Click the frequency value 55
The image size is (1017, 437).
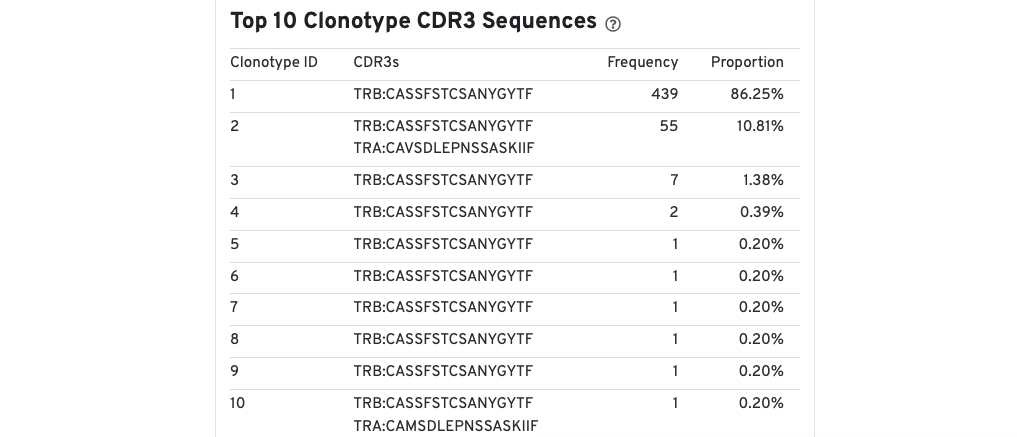coord(669,126)
